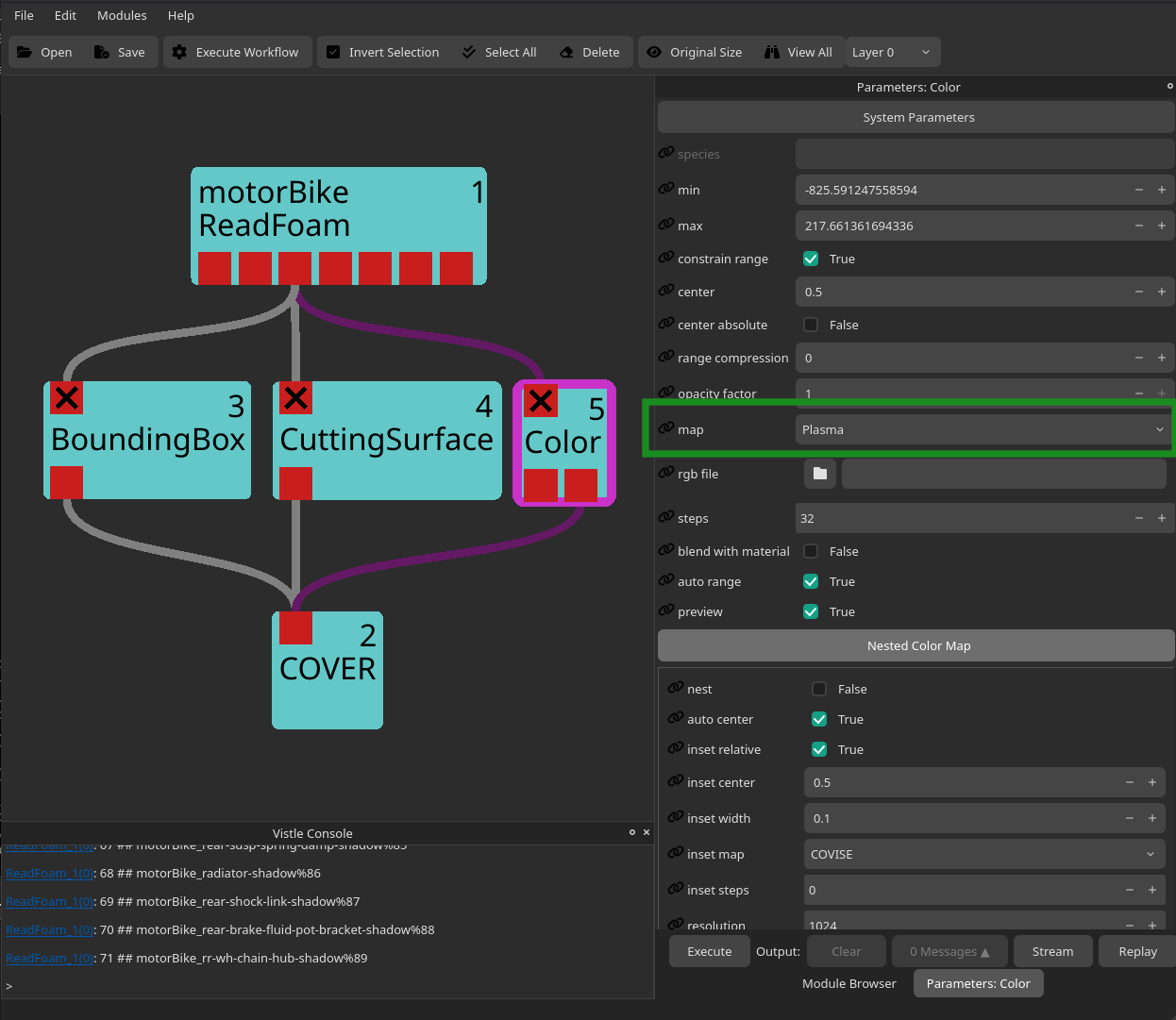Click the Stream button
Screen dimensions: 1176x1020
point(1052,951)
